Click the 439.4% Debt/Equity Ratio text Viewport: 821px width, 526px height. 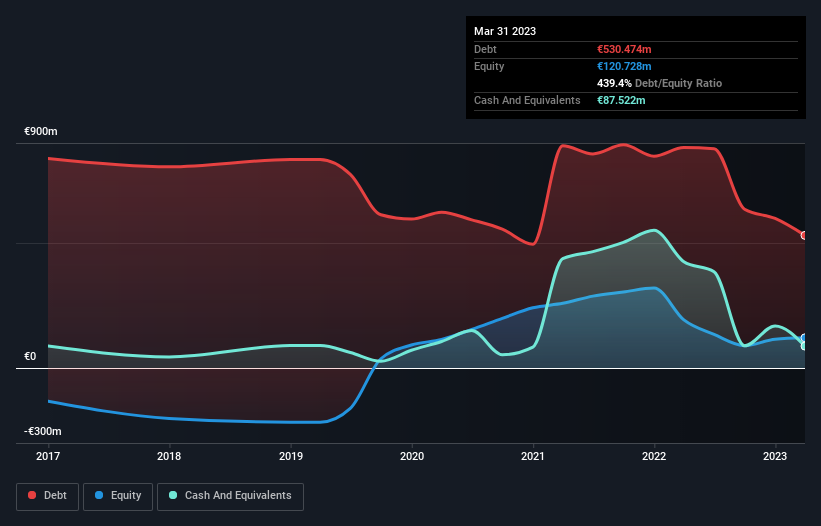coord(659,83)
